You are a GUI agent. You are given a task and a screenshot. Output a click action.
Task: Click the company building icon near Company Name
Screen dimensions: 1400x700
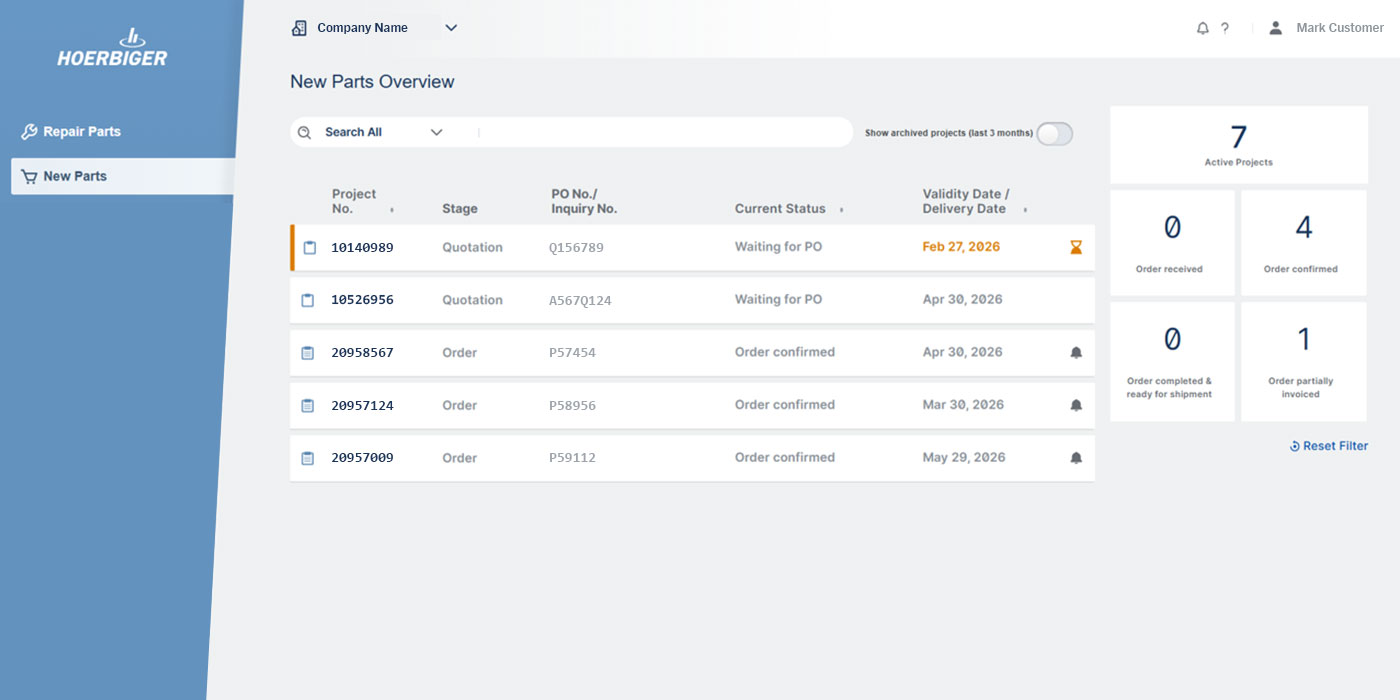298,27
